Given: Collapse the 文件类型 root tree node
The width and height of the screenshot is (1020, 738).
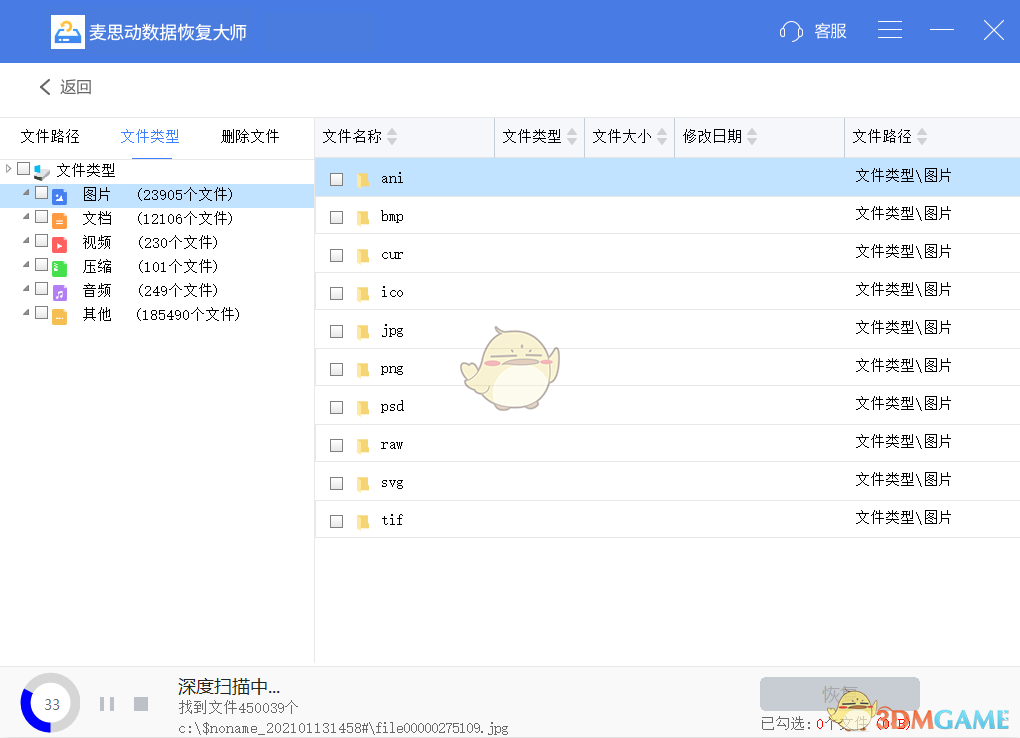Looking at the screenshot, I should (x=8, y=169).
